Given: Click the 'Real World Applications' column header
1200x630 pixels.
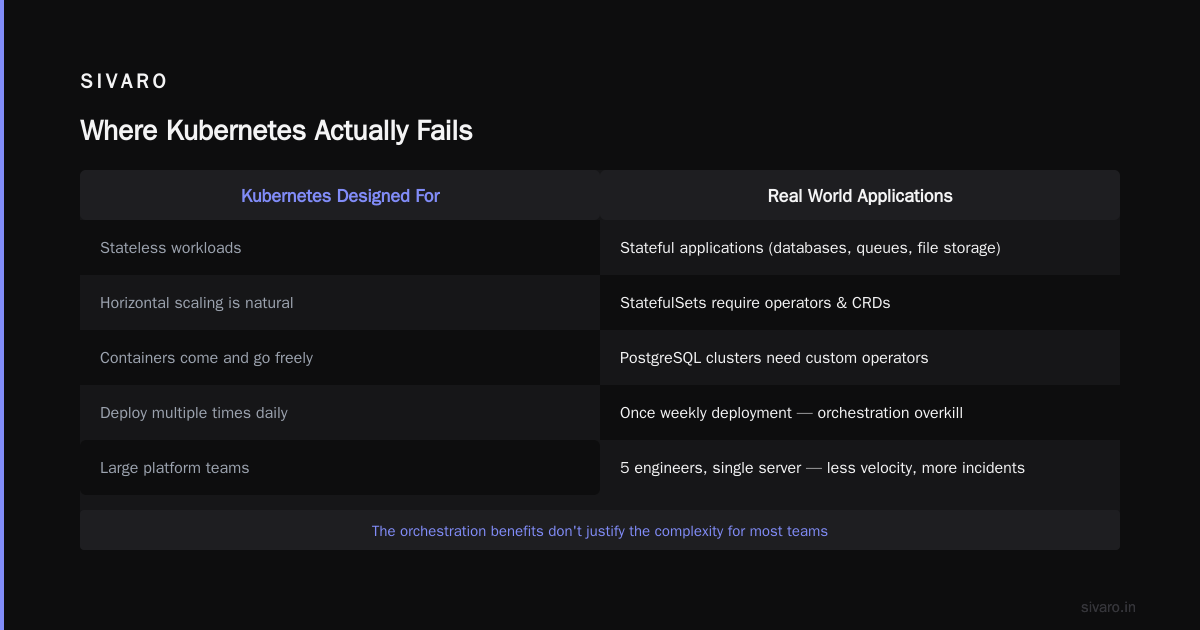Looking at the screenshot, I should point(860,195).
